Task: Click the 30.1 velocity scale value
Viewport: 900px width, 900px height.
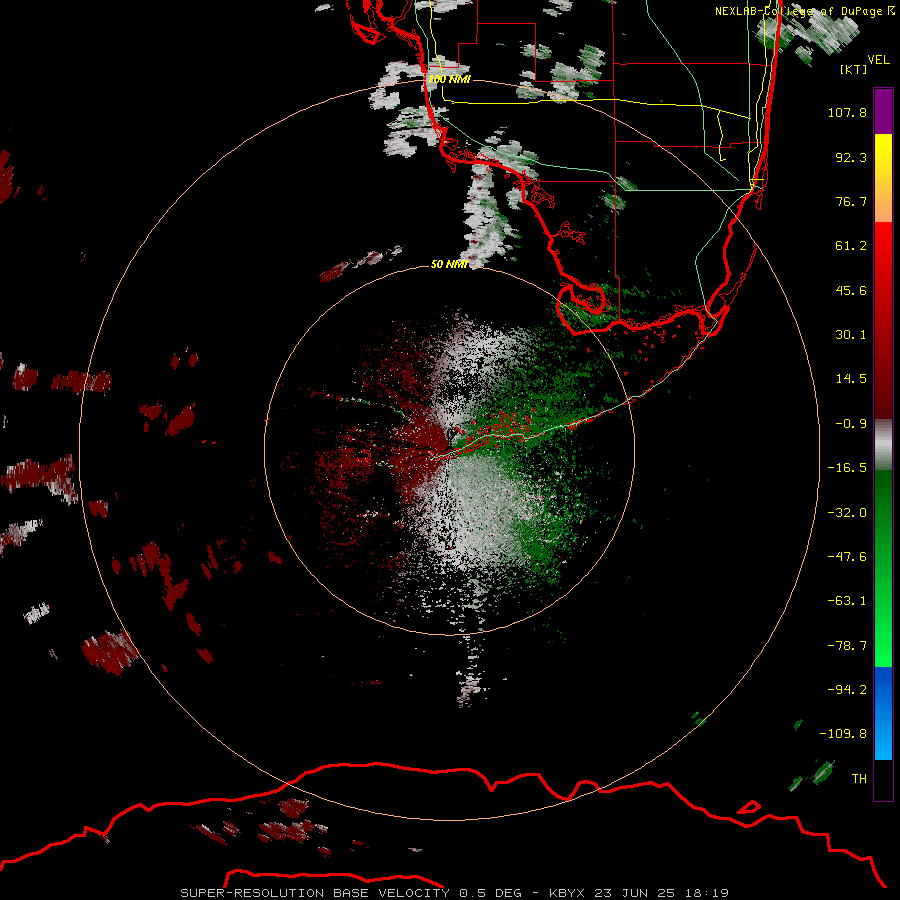Action: [x=851, y=335]
